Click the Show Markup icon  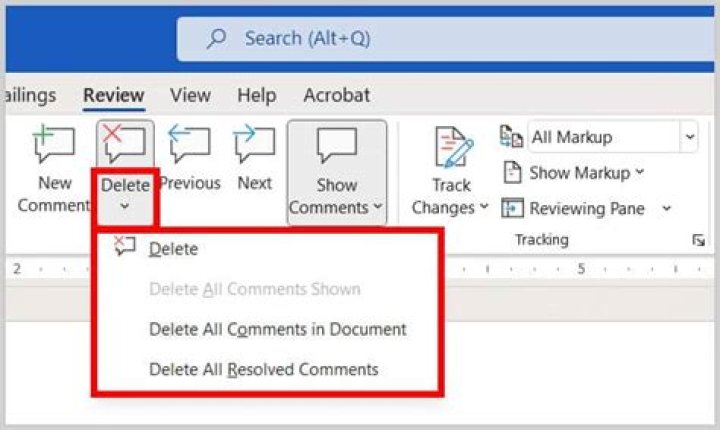[x=513, y=172]
